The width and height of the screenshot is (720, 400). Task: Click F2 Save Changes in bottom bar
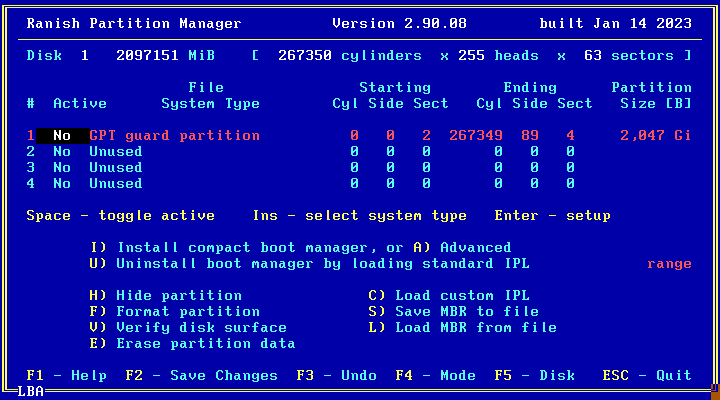pos(202,376)
